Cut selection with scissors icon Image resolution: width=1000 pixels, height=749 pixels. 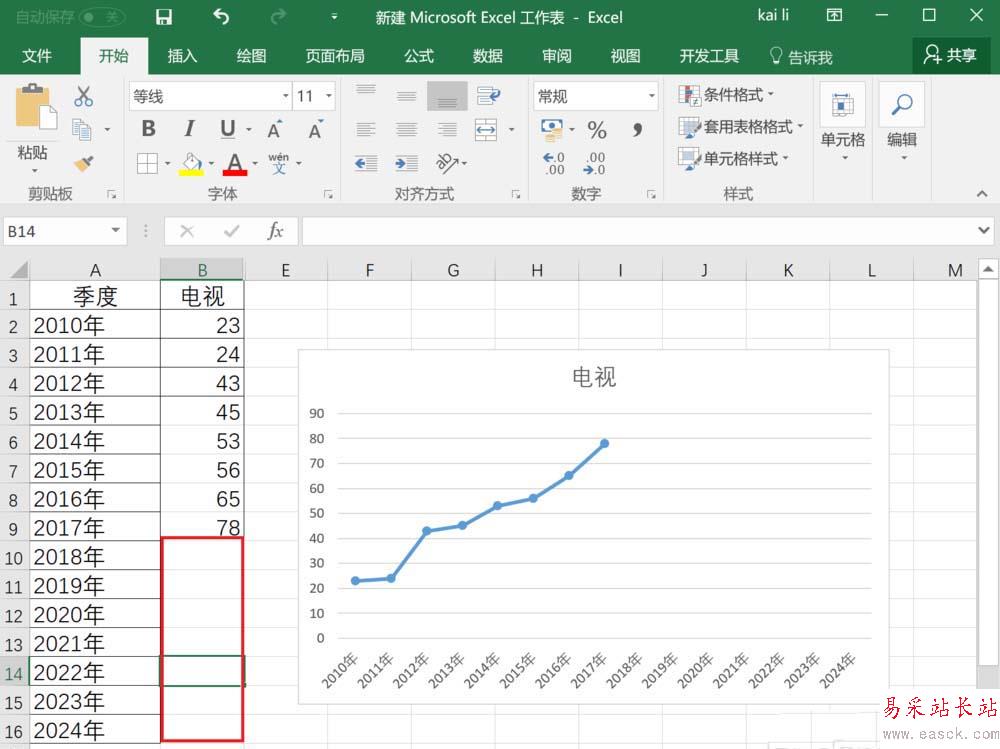83,96
